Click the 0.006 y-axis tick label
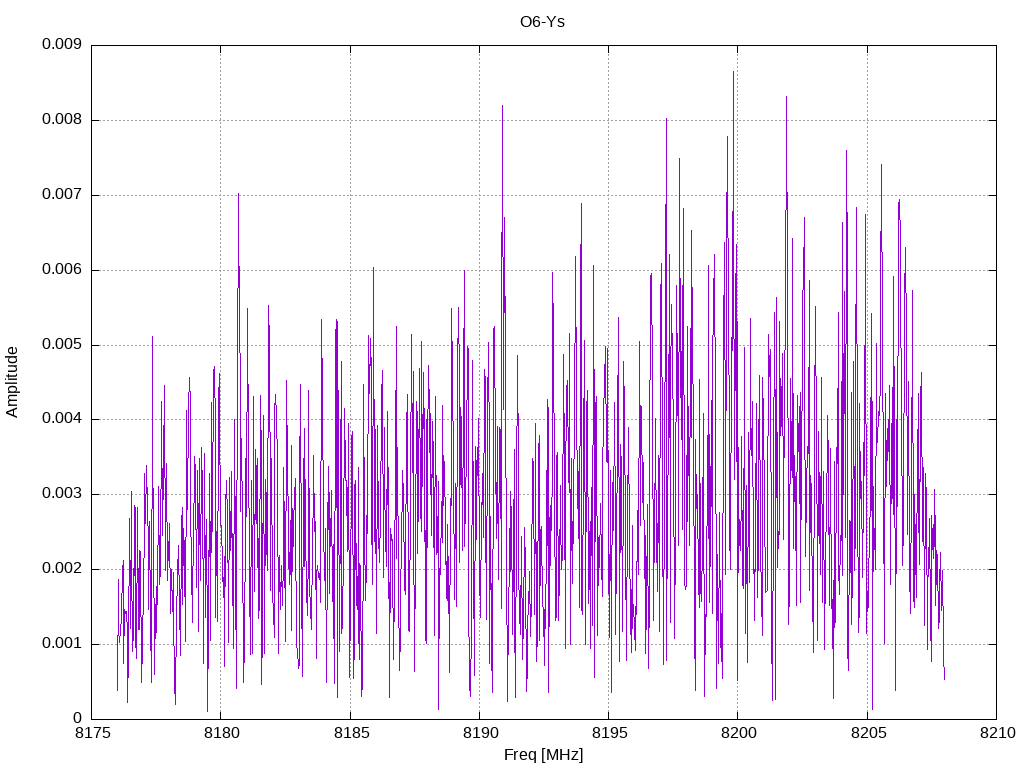This screenshot has width=1024, height=768. pyautogui.click(x=62, y=270)
